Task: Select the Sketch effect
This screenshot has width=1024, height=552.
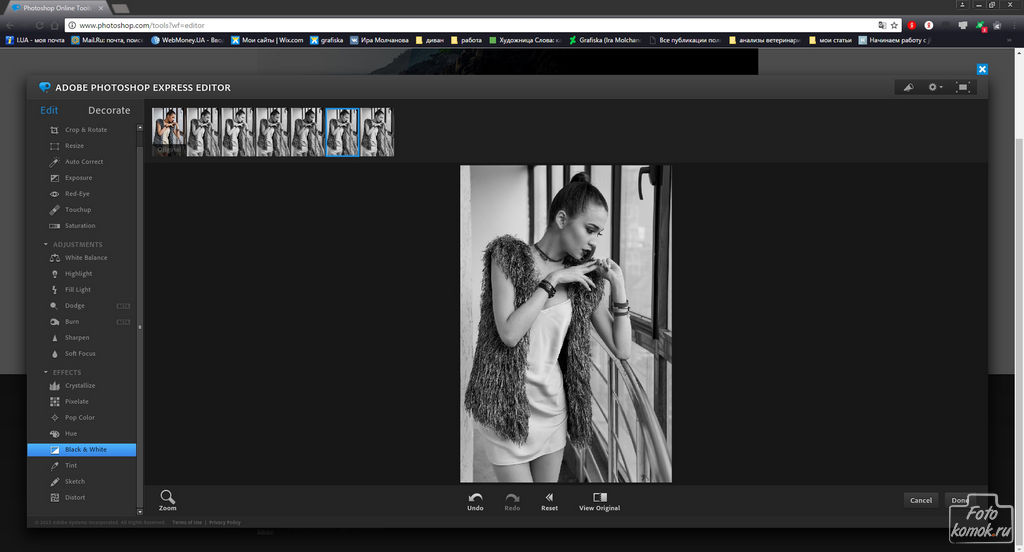Action: (74, 482)
